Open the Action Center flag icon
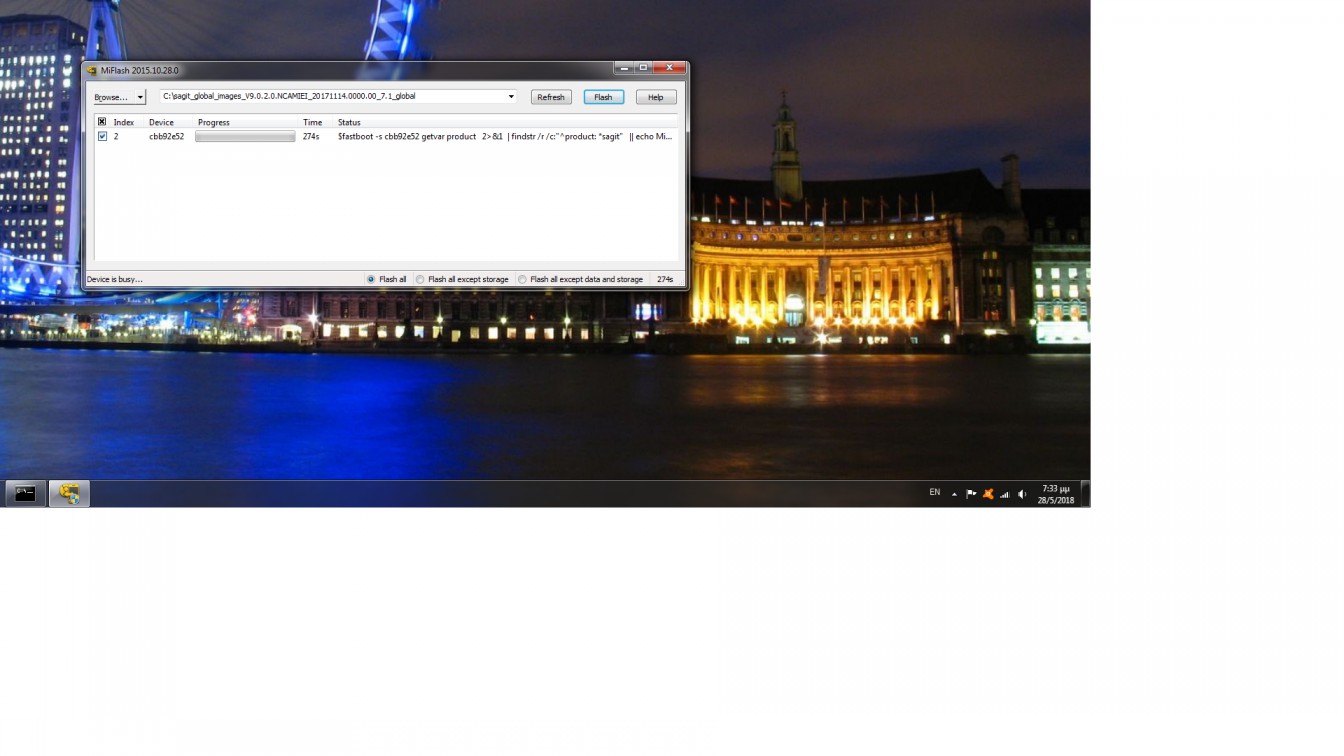1344x756 pixels. click(971, 494)
